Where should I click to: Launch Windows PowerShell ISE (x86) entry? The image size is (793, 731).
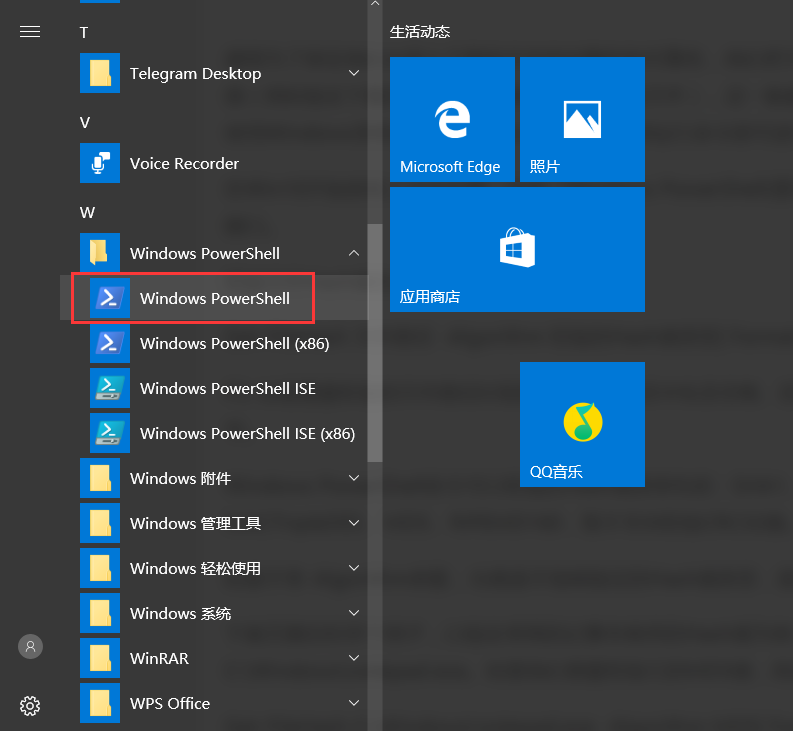click(247, 434)
